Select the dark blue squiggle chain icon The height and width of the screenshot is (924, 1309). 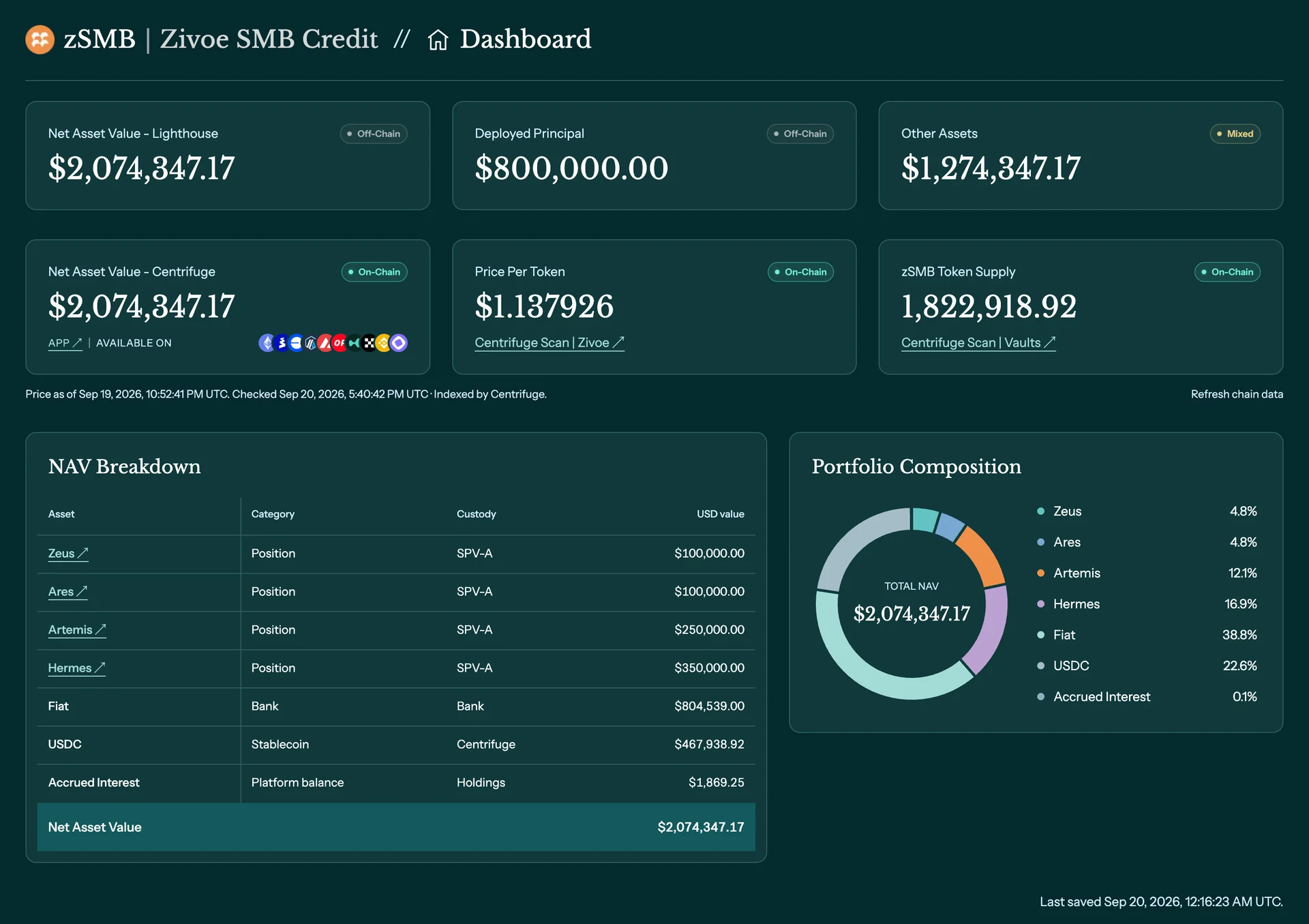[x=282, y=343]
